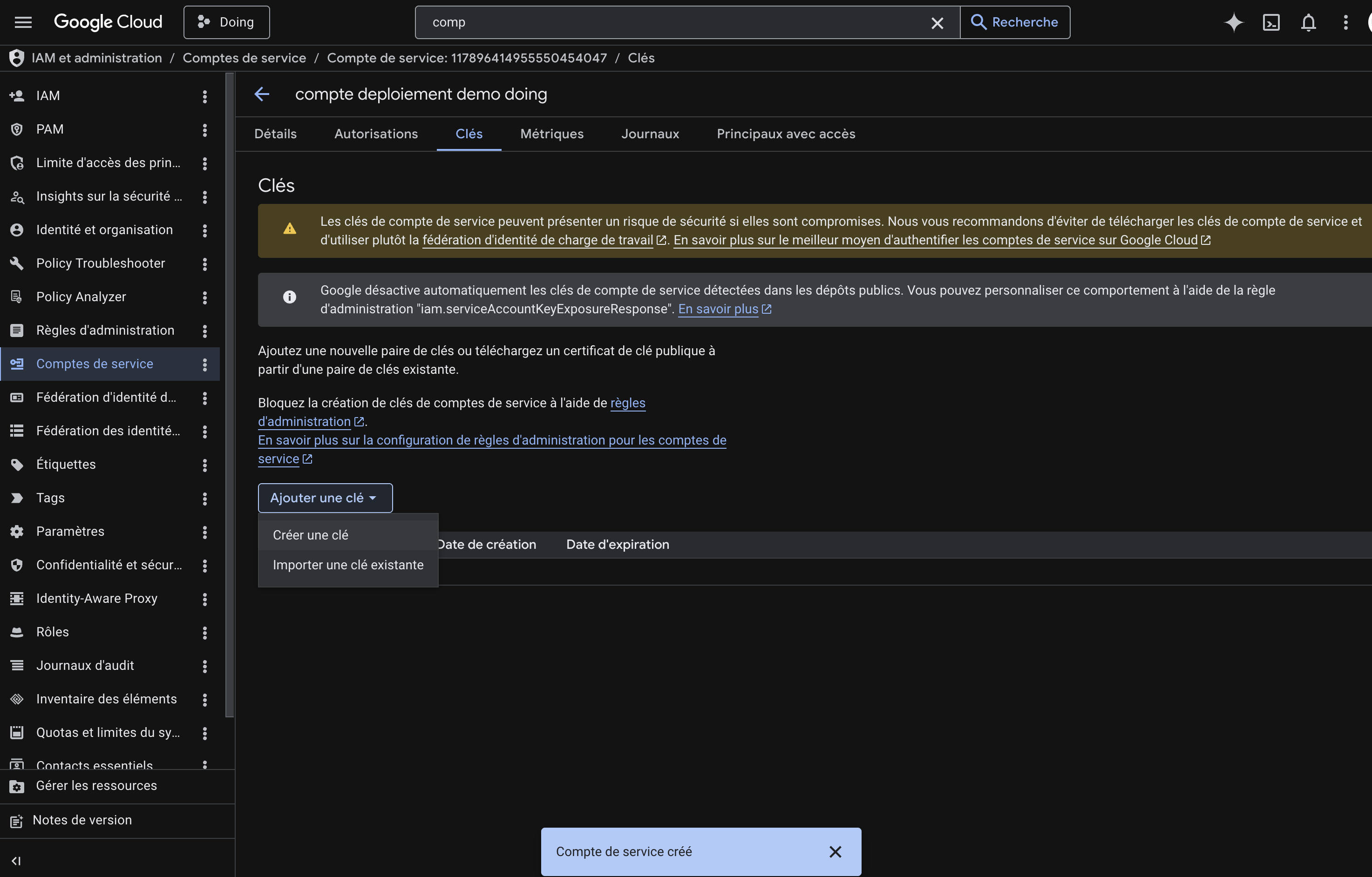1372x877 pixels.
Task: Expand the Ajouter une clé dropdown
Action: click(x=326, y=498)
